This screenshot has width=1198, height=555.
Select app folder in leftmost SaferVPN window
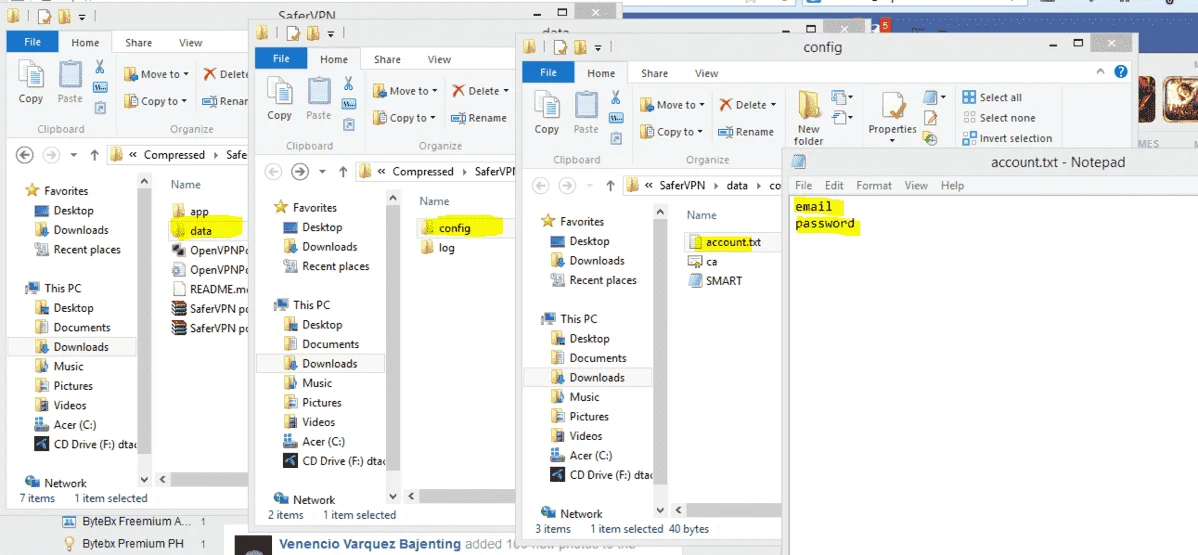pyautogui.click(x=190, y=211)
